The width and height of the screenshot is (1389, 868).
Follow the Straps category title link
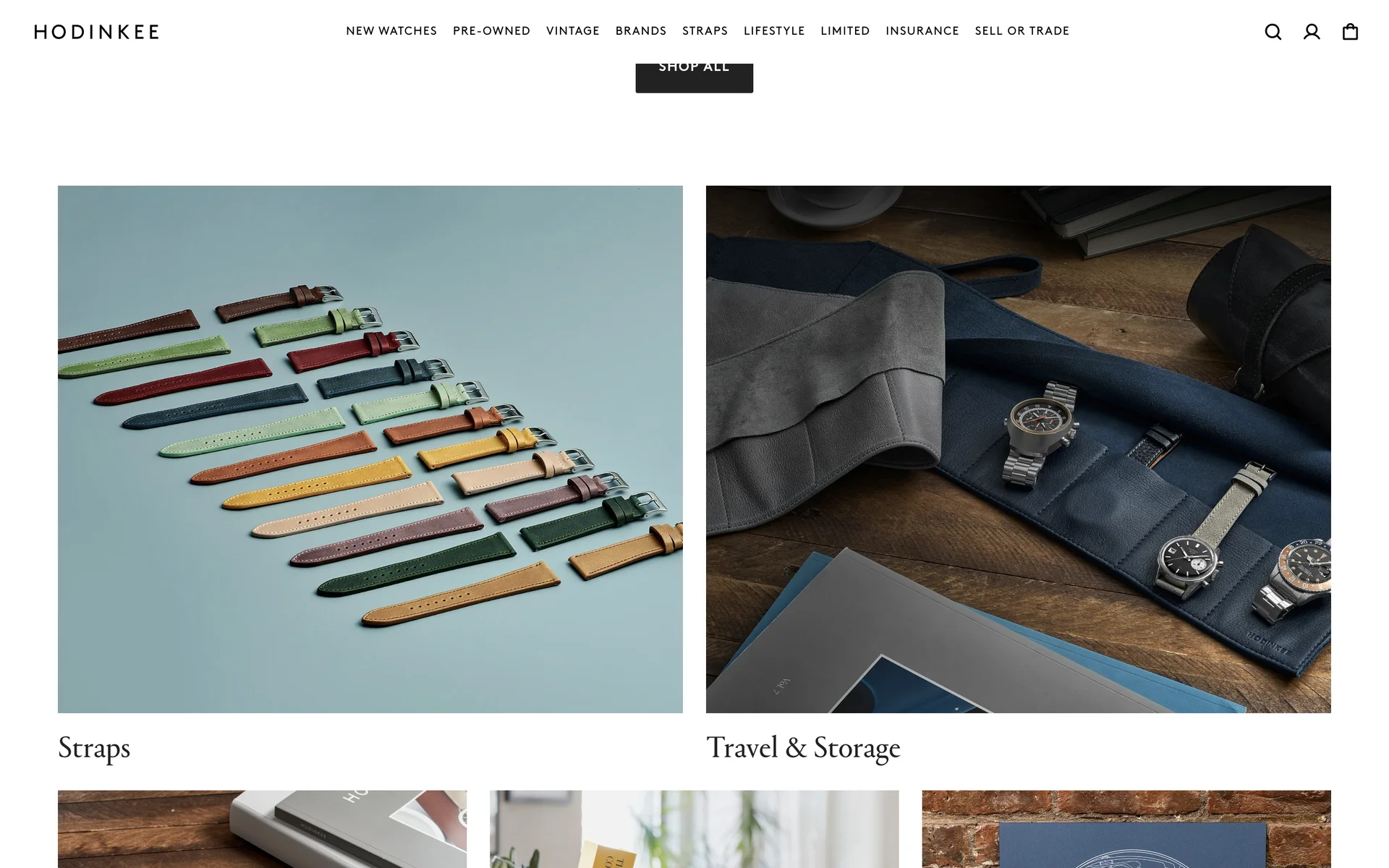(94, 748)
